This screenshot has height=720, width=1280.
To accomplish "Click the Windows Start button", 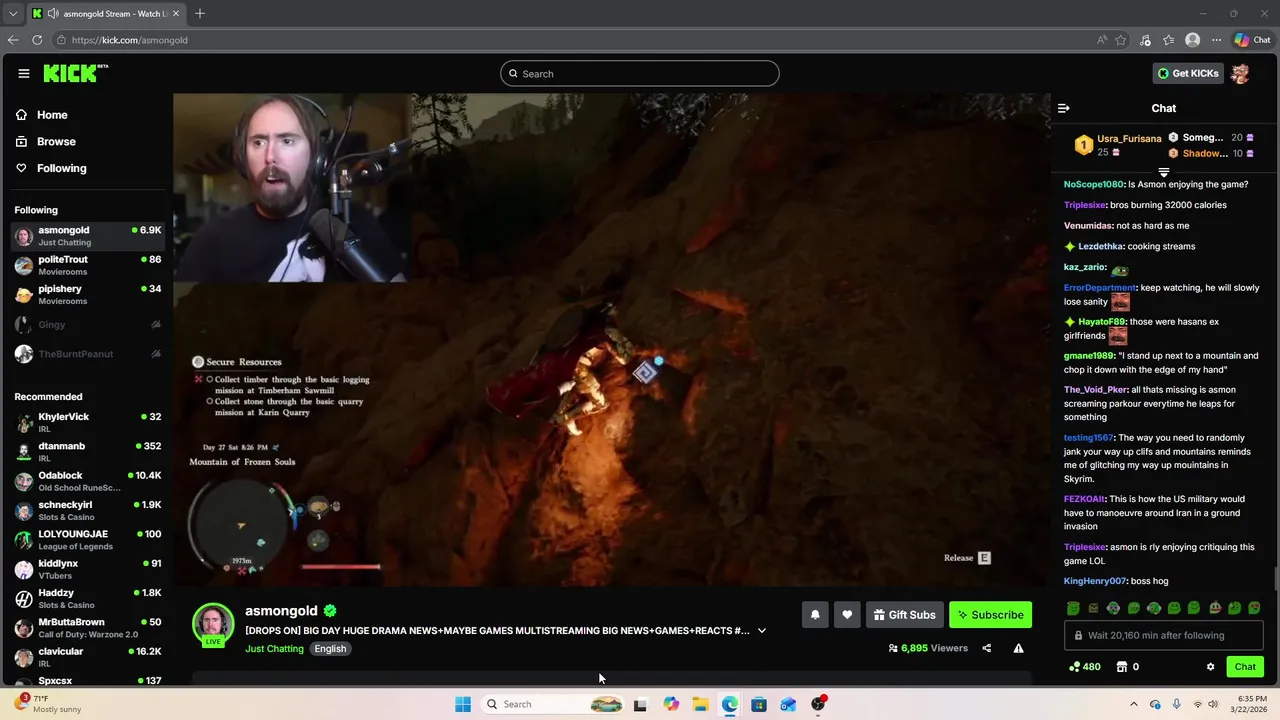I will (x=463, y=704).
